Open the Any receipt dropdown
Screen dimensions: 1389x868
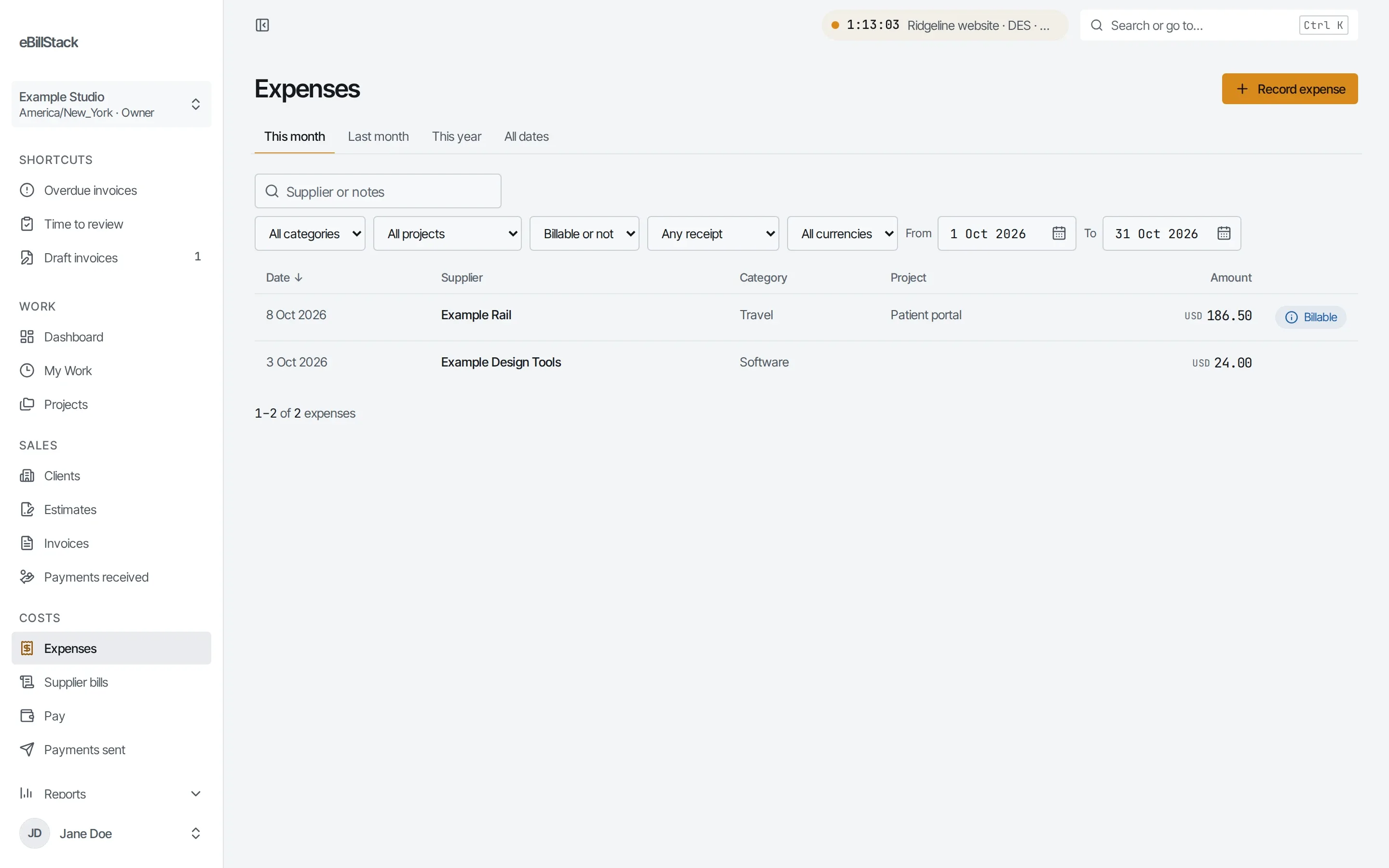(713, 234)
